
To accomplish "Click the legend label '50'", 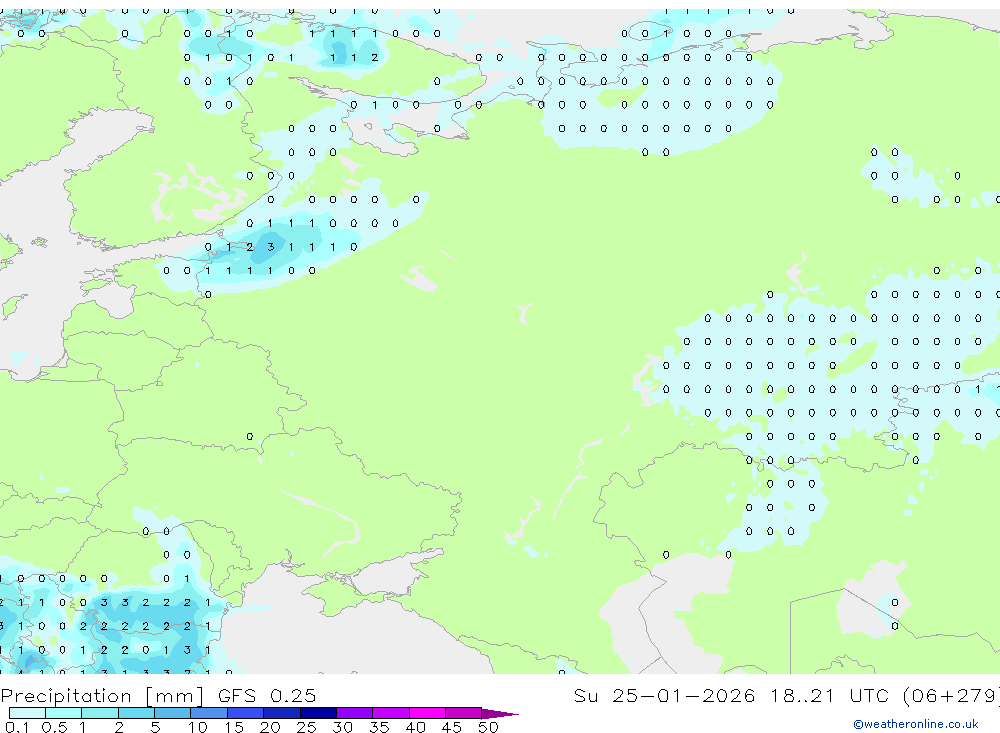I will (488, 727).
